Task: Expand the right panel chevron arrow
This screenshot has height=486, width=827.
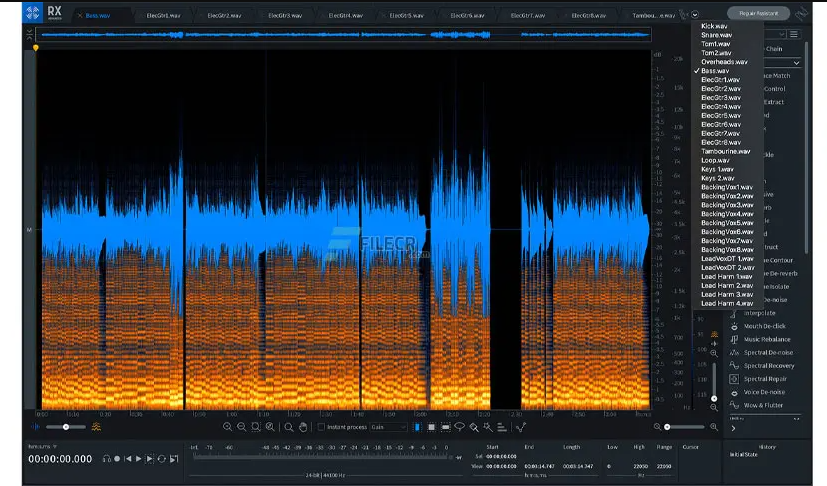Action: (734, 428)
